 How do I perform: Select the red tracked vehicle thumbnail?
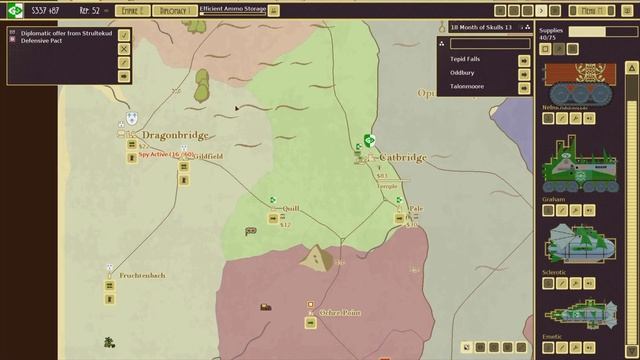click(580, 84)
